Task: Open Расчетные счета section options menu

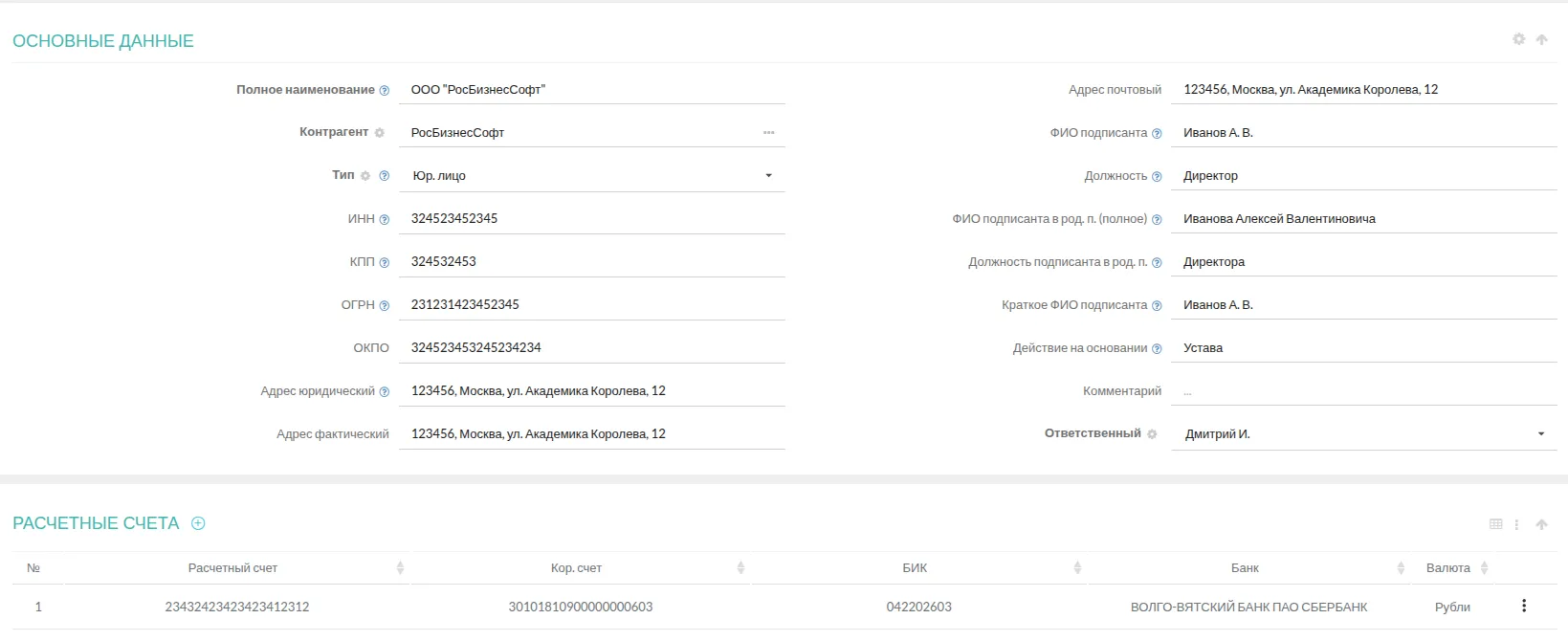Action: 1516,524
